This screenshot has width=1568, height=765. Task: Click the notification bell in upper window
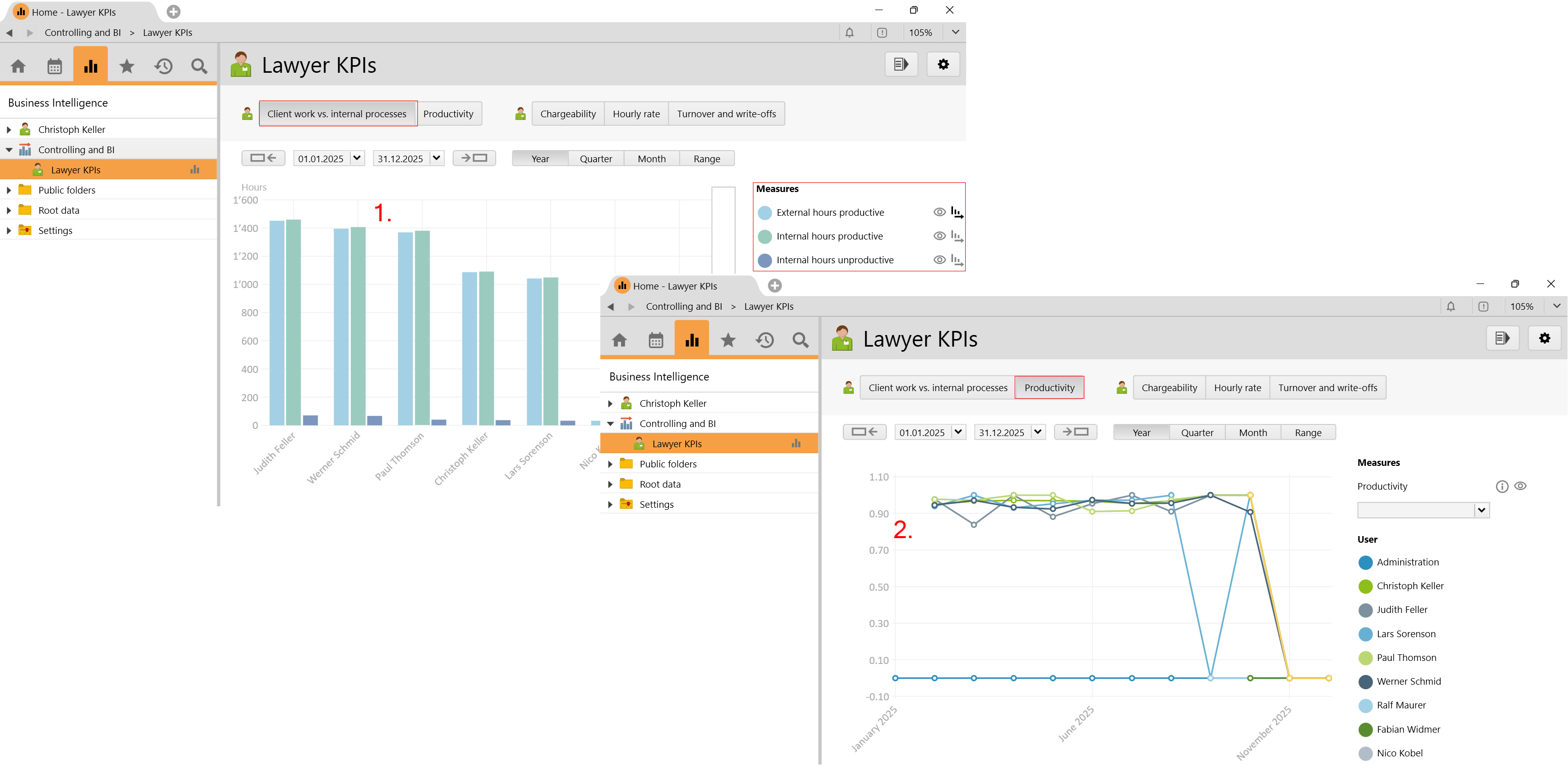[849, 32]
